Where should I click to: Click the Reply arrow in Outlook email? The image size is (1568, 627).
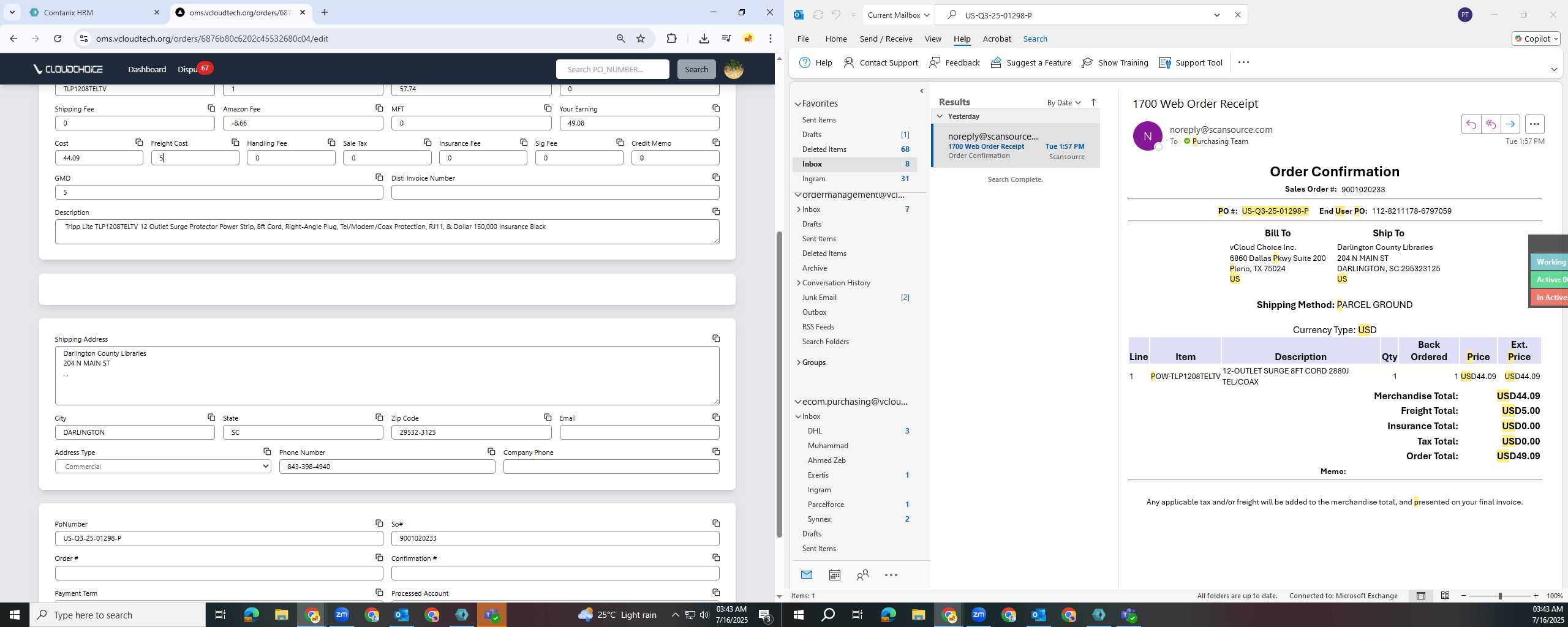pyautogui.click(x=1471, y=124)
